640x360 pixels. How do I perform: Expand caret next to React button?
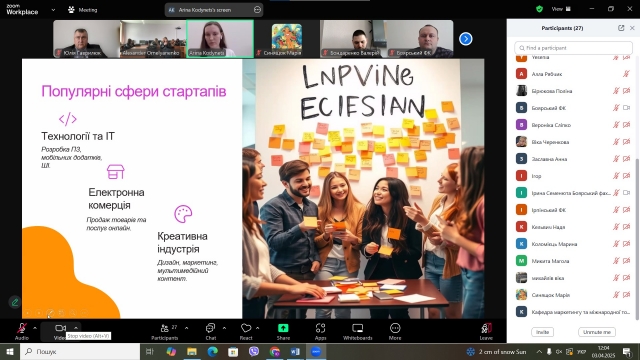(258, 328)
